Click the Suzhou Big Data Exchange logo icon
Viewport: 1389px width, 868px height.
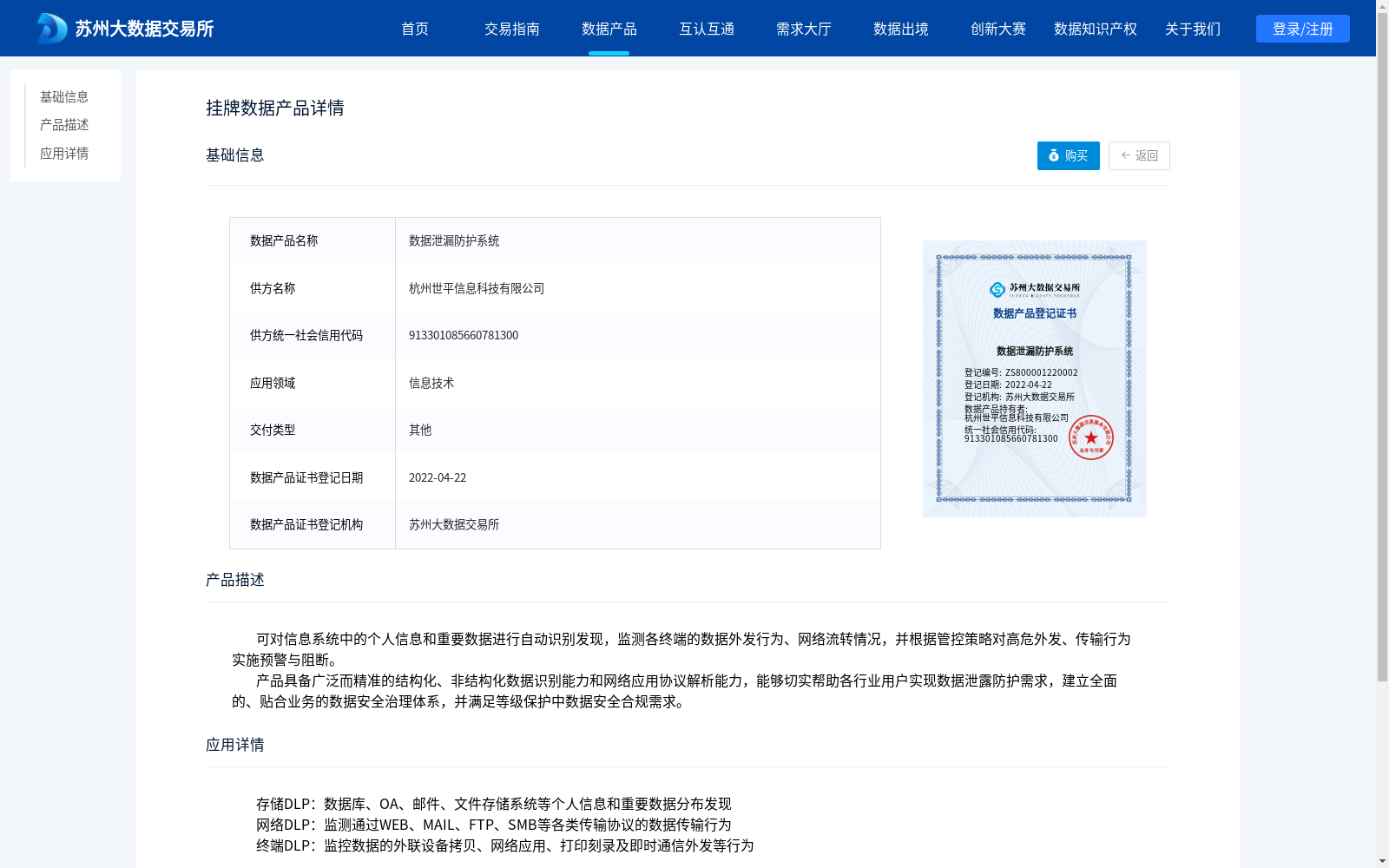tap(52, 29)
